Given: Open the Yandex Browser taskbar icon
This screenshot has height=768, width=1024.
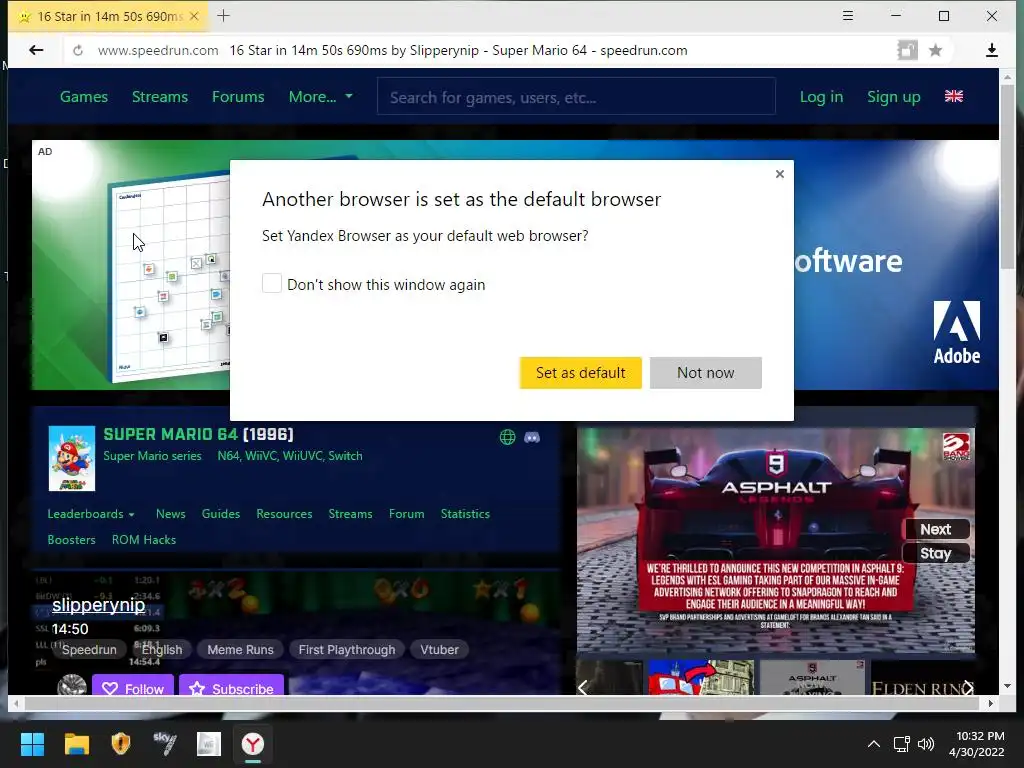Looking at the screenshot, I should click(x=253, y=744).
